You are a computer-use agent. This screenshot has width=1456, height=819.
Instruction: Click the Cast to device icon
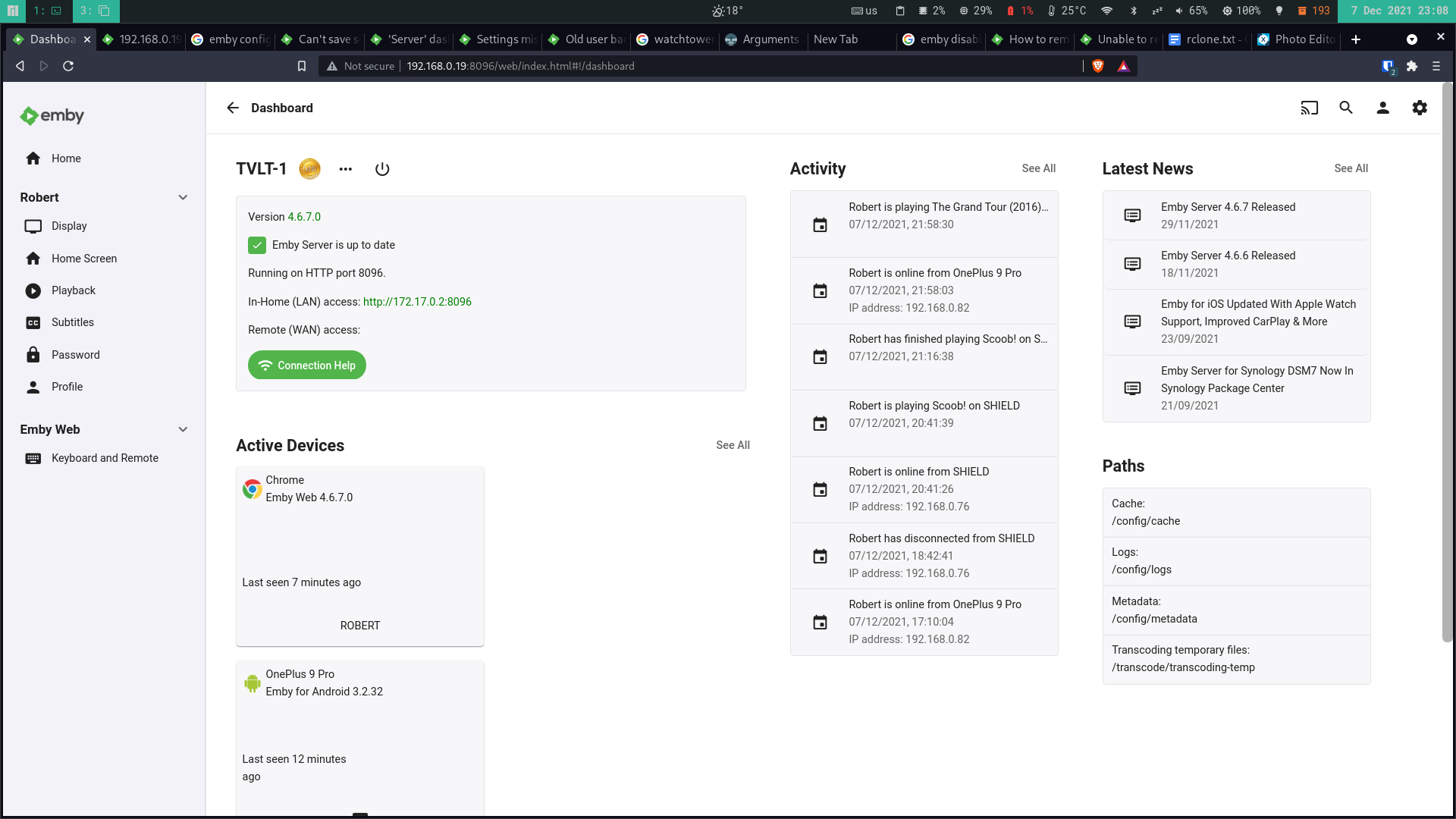click(x=1309, y=108)
